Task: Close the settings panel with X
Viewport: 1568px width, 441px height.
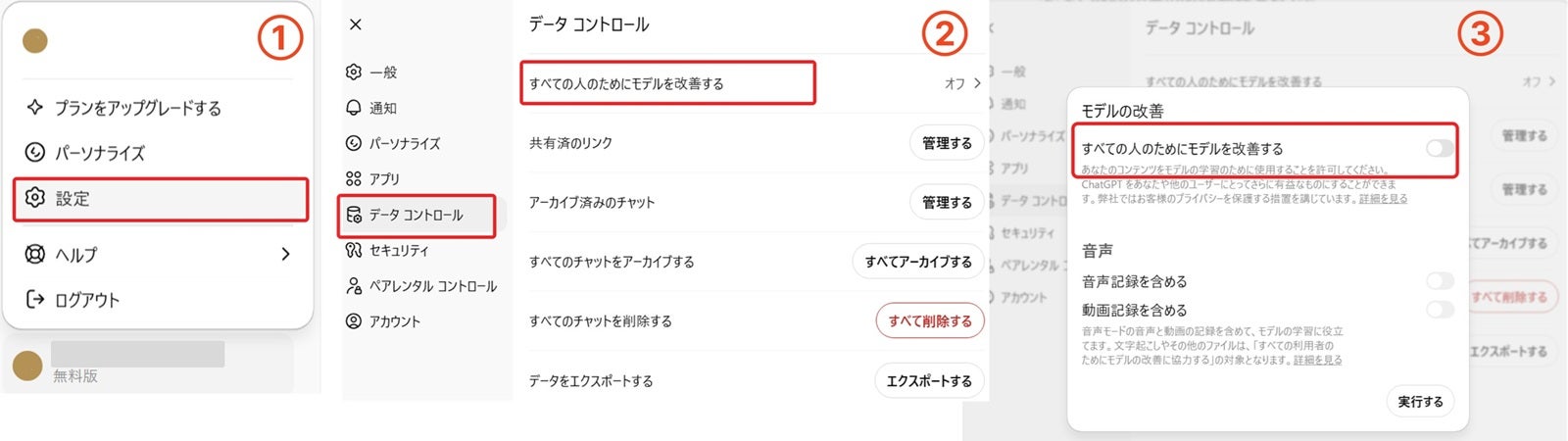Action: [x=356, y=24]
